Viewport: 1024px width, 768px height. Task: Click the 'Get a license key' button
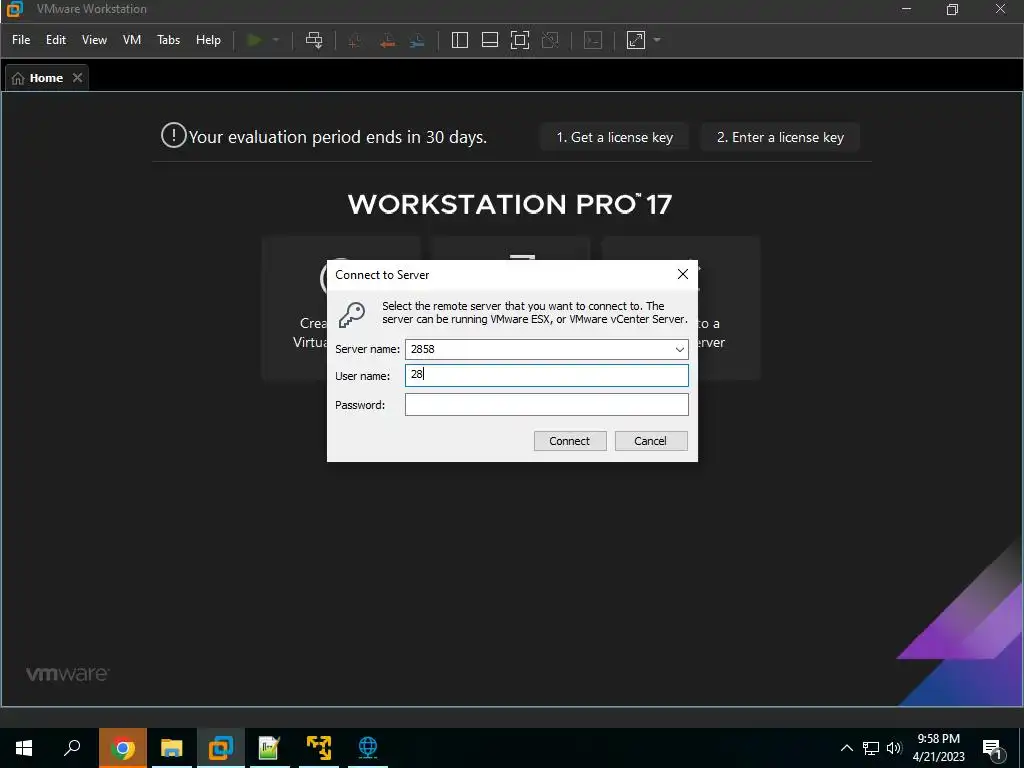[615, 137]
